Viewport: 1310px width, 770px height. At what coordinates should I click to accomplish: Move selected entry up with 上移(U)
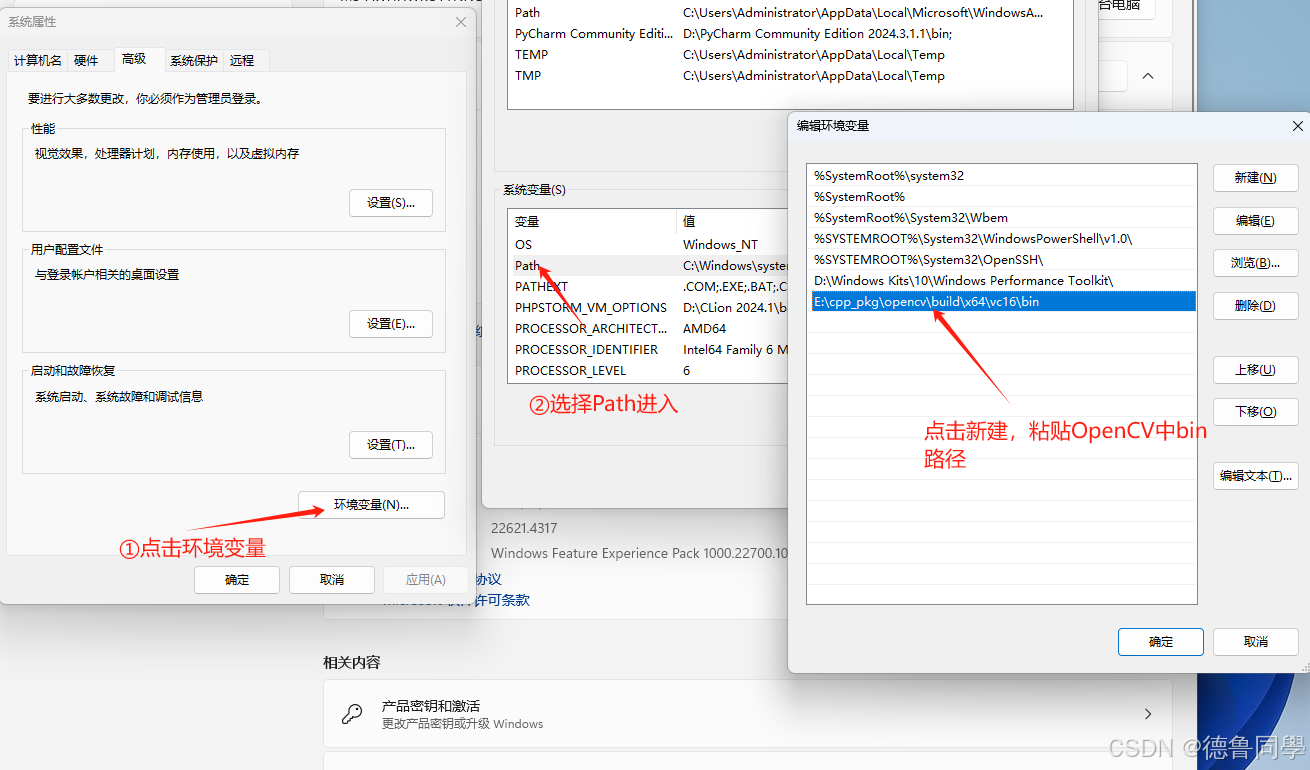[x=1255, y=370]
